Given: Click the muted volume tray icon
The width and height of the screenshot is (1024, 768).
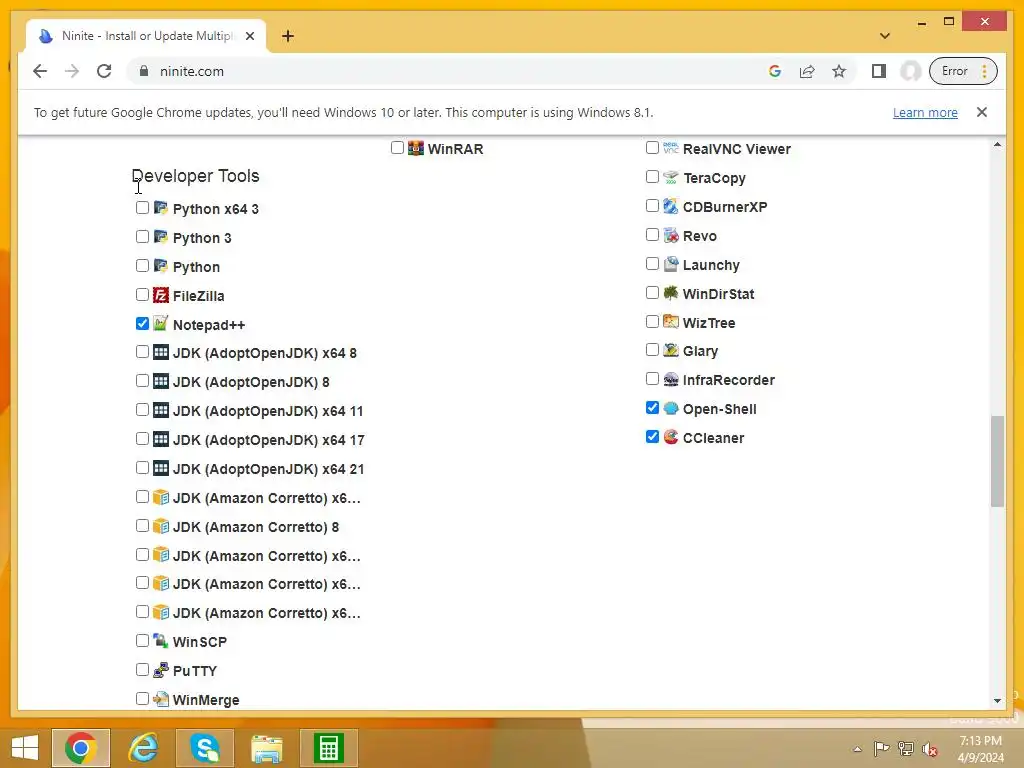Looking at the screenshot, I should point(930,749).
